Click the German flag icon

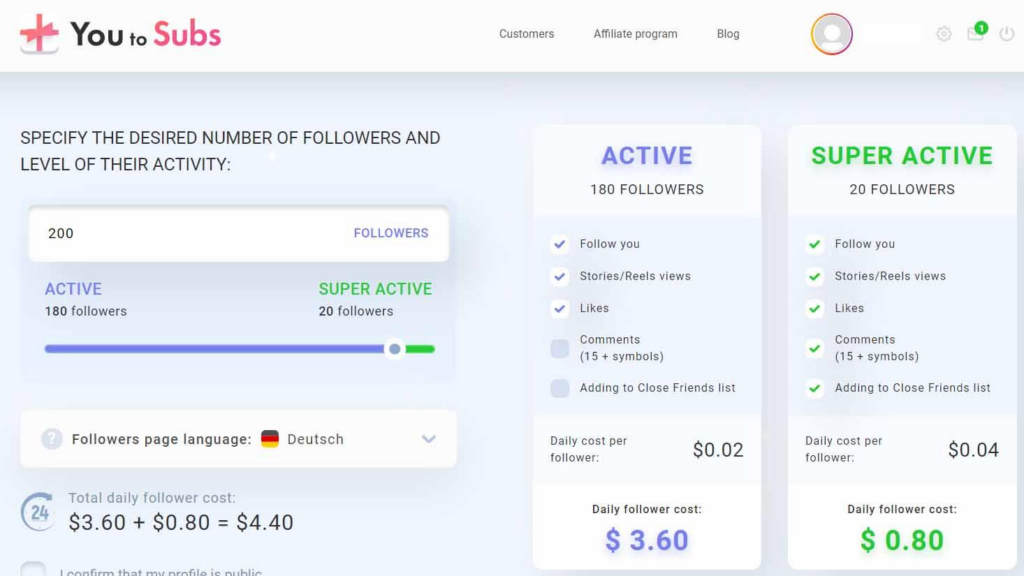point(270,439)
